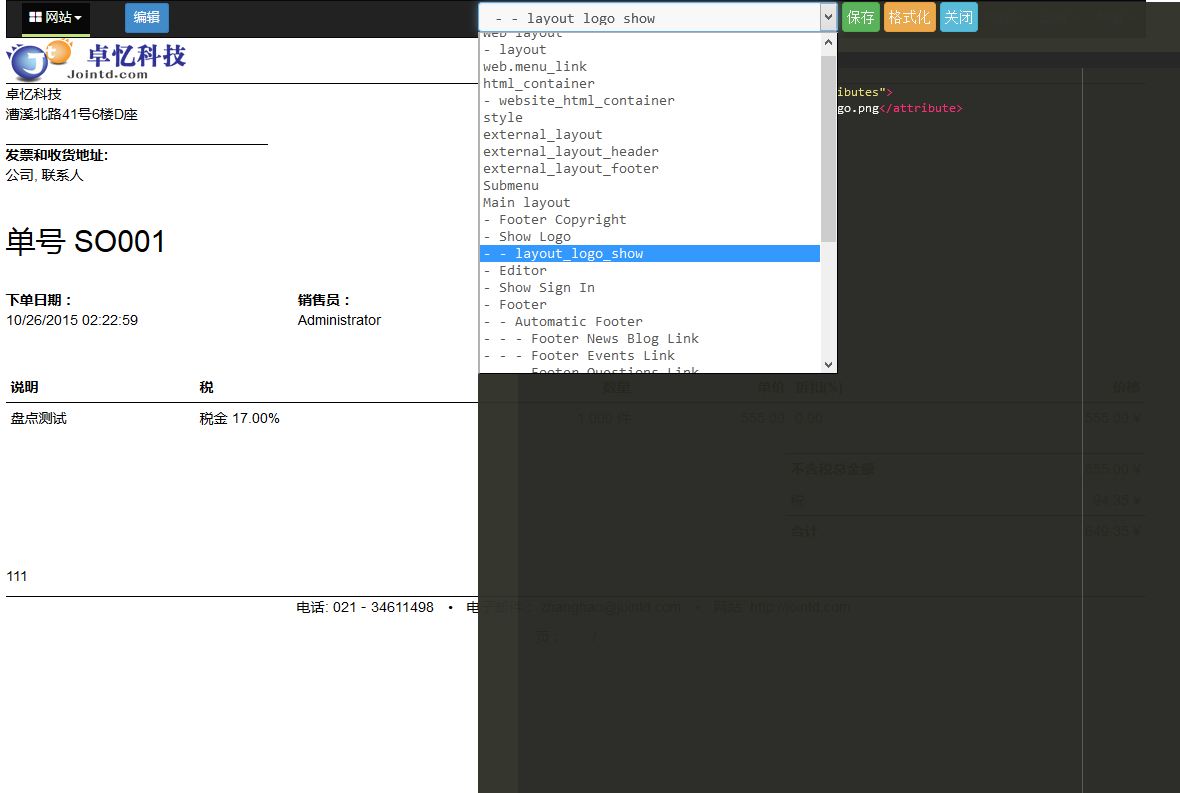Open the 网站 menu
The width and height of the screenshot is (1180, 793).
[x=56, y=18]
